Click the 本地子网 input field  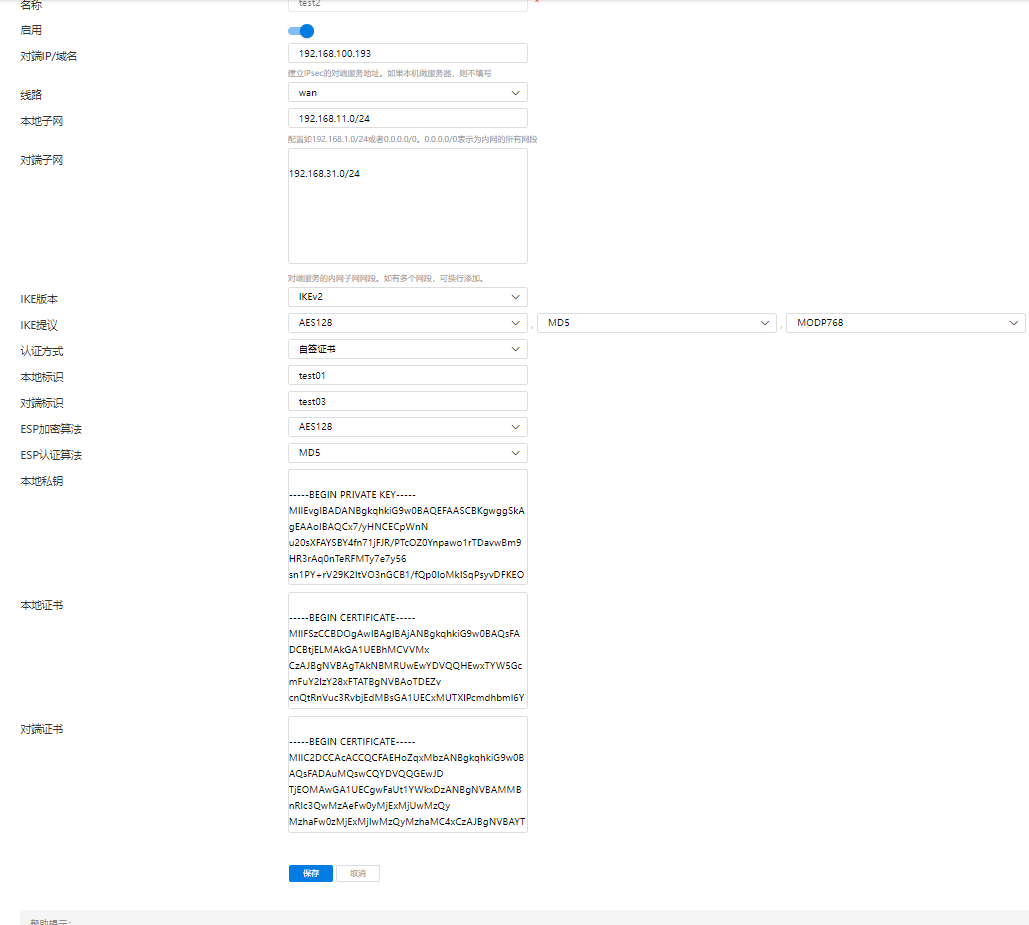pos(407,119)
